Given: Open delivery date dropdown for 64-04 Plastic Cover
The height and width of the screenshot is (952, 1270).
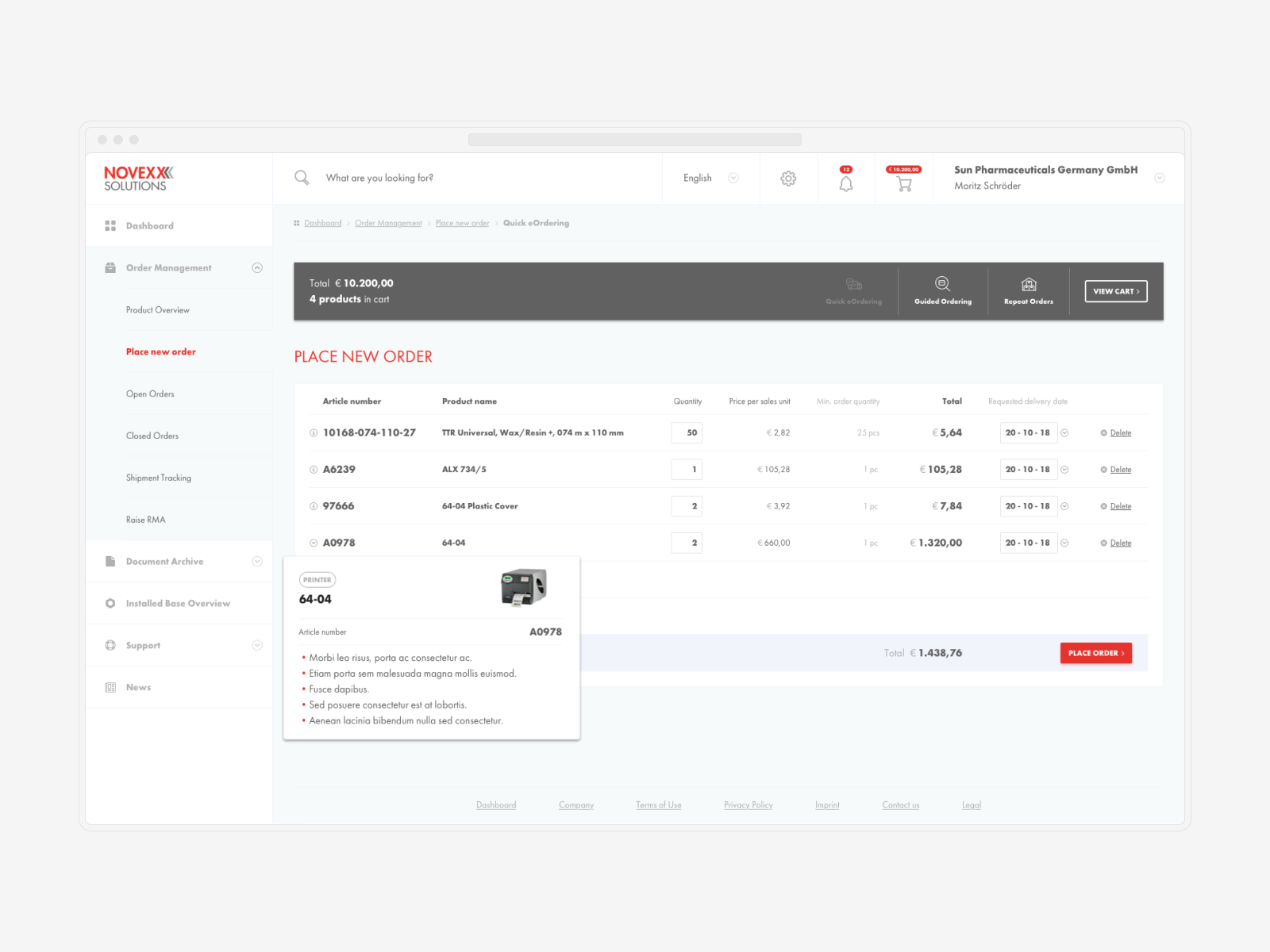Looking at the screenshot, I should click(1064, 506).
